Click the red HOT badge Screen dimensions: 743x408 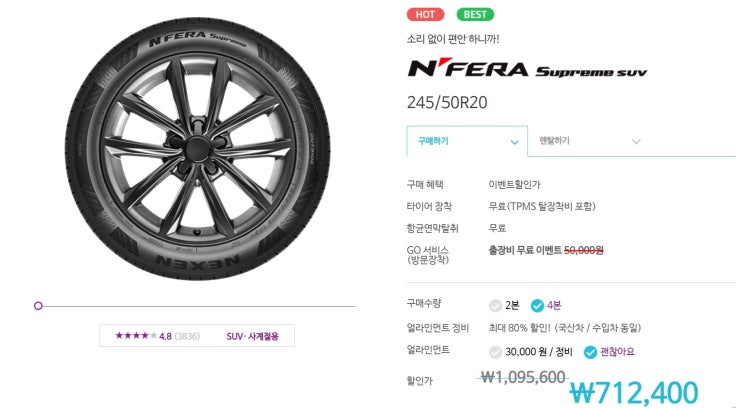click(425, 15)
